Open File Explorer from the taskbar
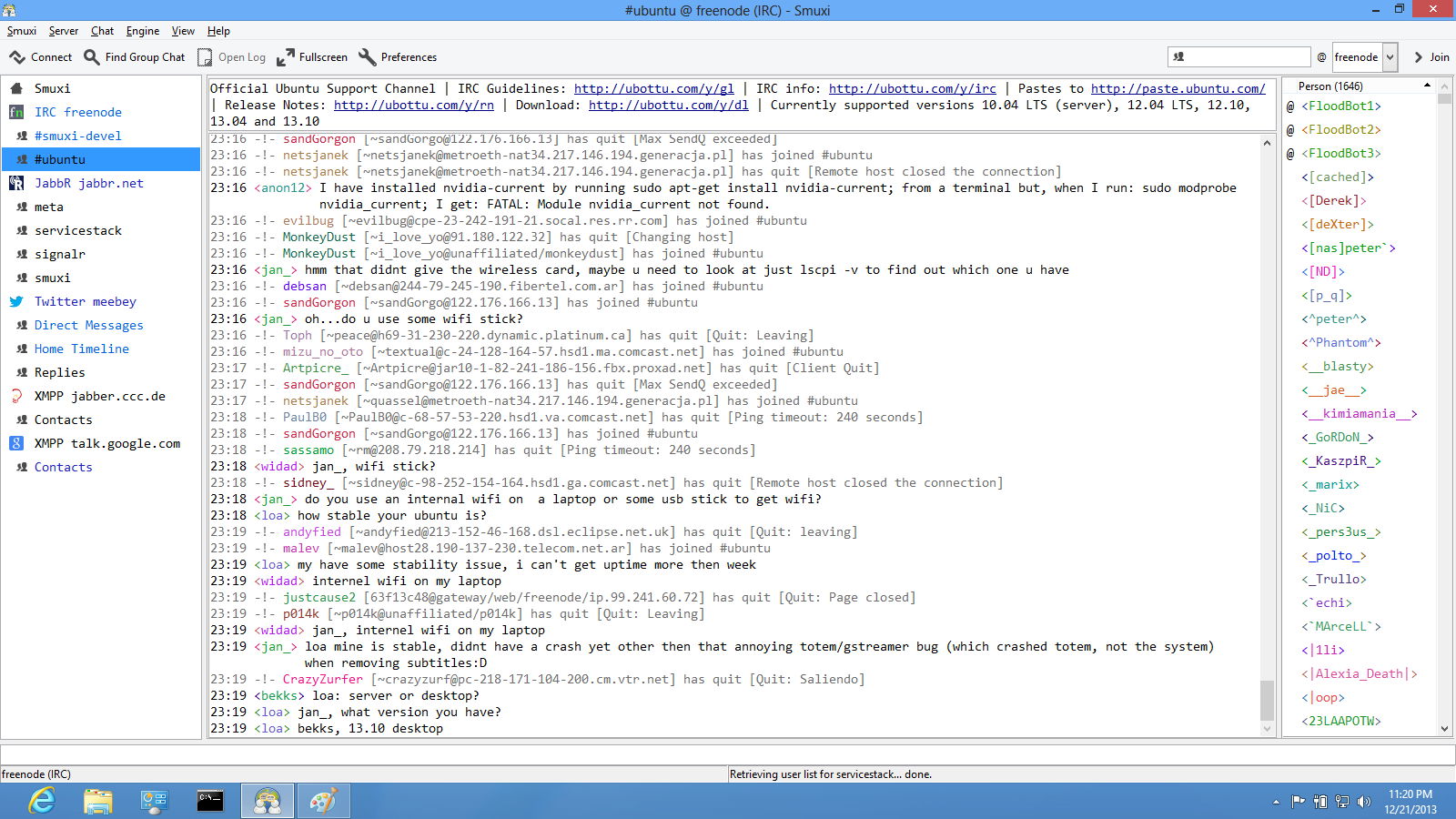The width and height of the screenshot is (1456, 819). tap(97, 801)
